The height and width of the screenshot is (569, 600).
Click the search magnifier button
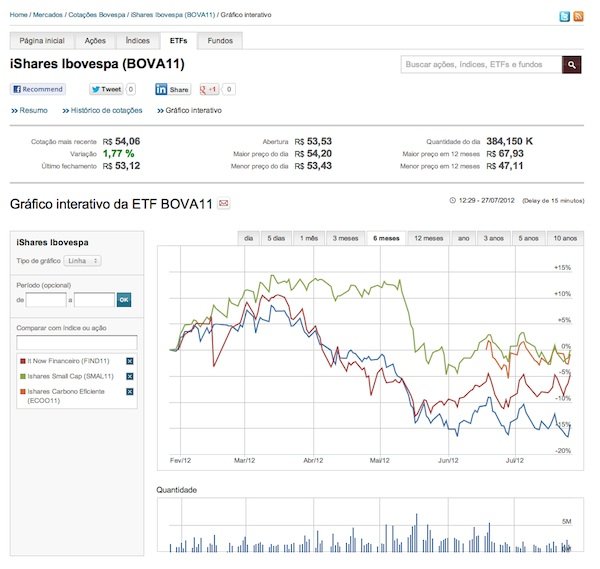[x=571, y=65]
